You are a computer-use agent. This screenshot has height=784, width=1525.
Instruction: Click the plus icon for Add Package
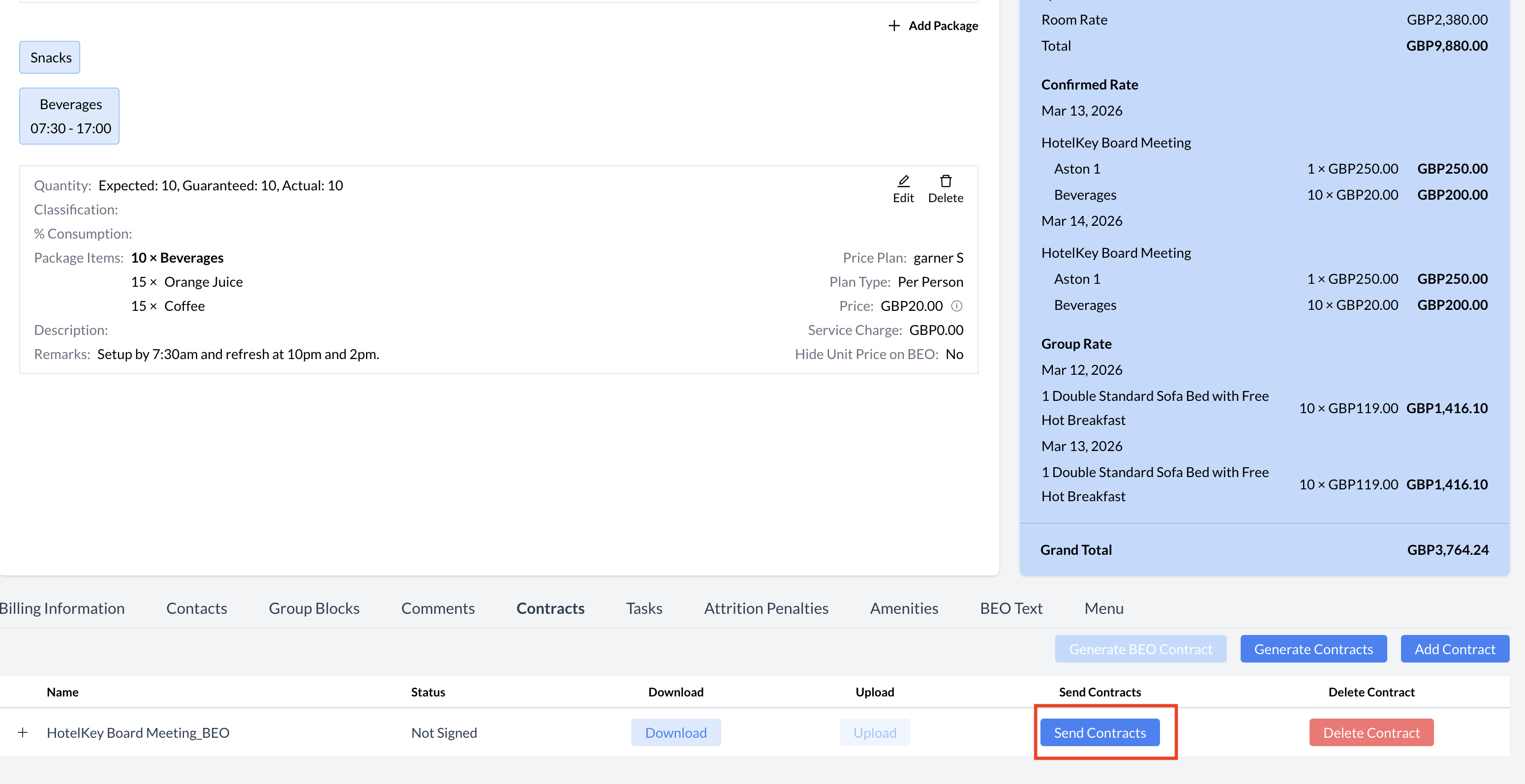click(894, 26)
